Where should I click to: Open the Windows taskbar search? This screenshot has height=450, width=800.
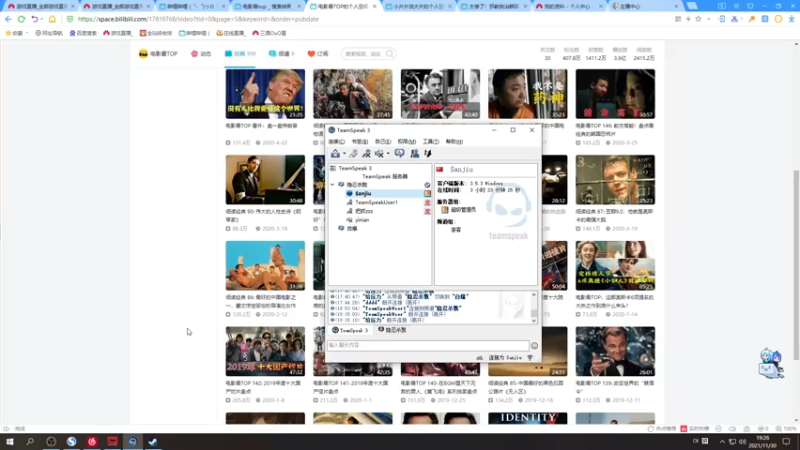pyautogui.click(x=30, y=441)
